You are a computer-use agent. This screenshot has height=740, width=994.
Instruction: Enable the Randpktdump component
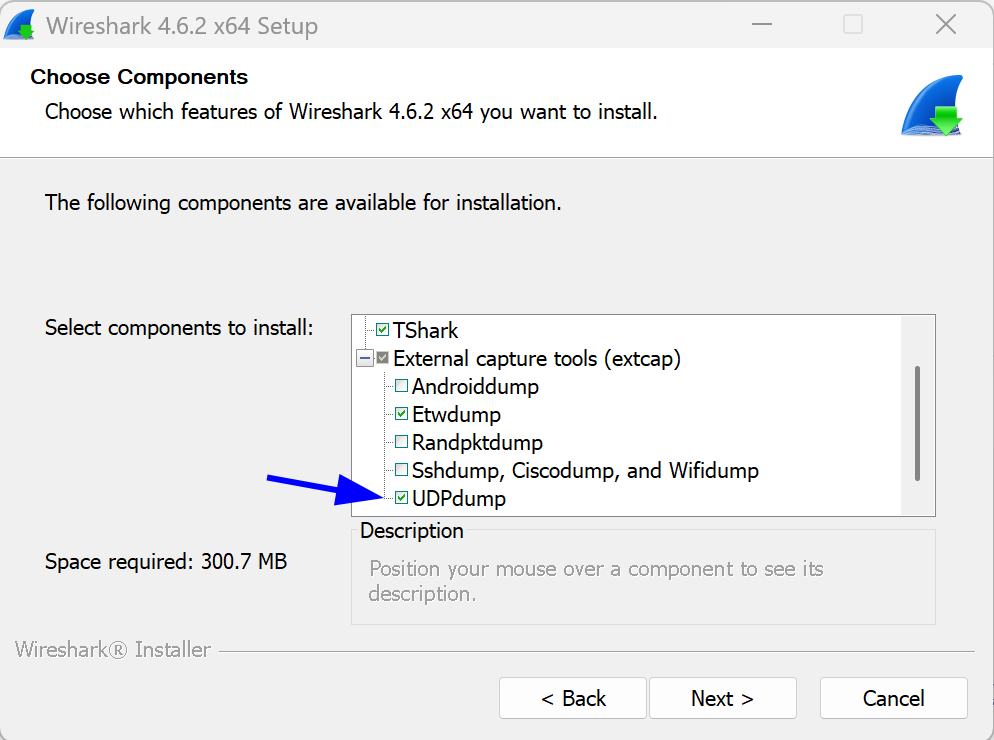click(x=401, y=441)
